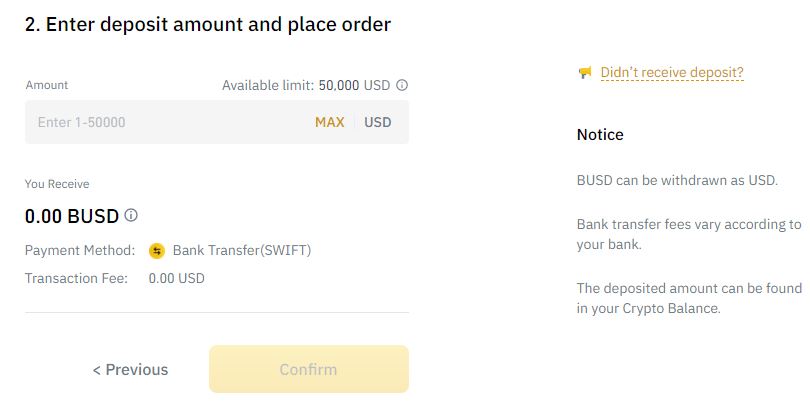
Task: Open the Didn't receive deposit link
Action: [672, 72]
